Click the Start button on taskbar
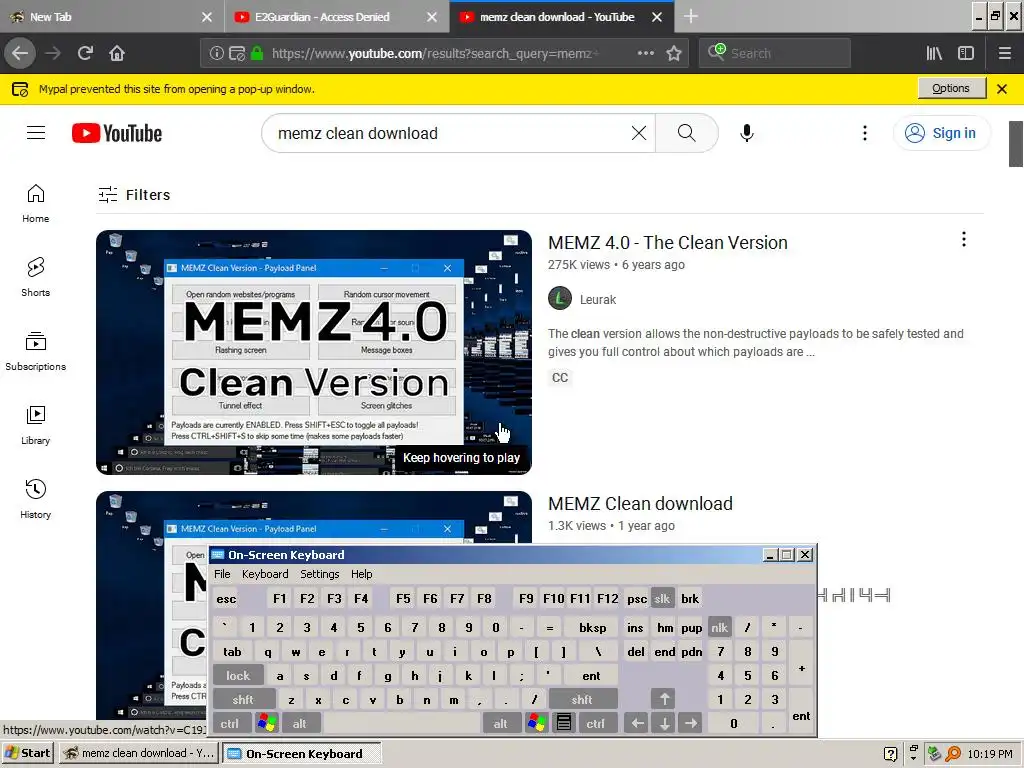Screen dimensions: 1024x768 [x=29, y=753]
